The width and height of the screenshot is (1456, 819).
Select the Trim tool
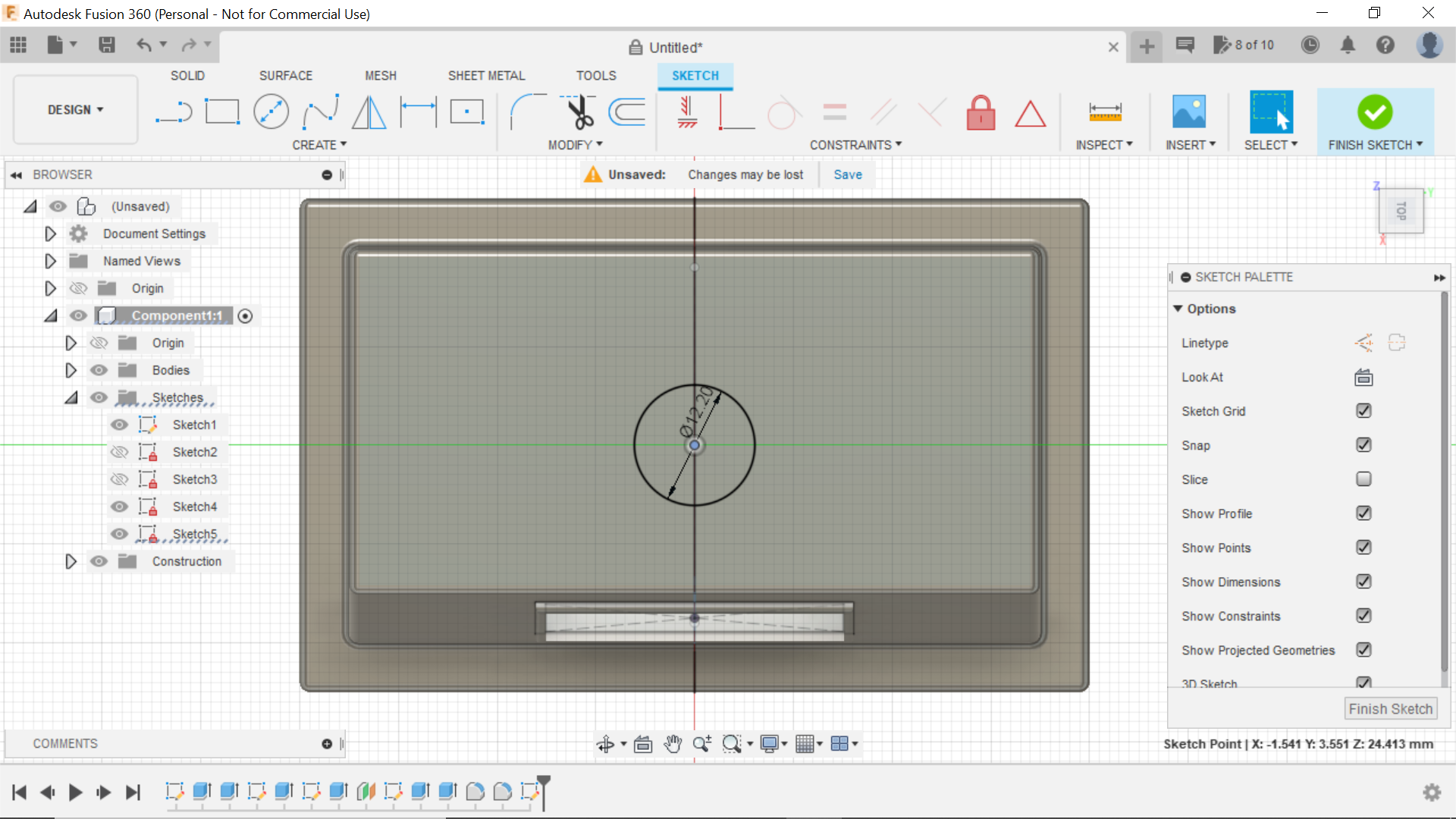tap(578, 111)
